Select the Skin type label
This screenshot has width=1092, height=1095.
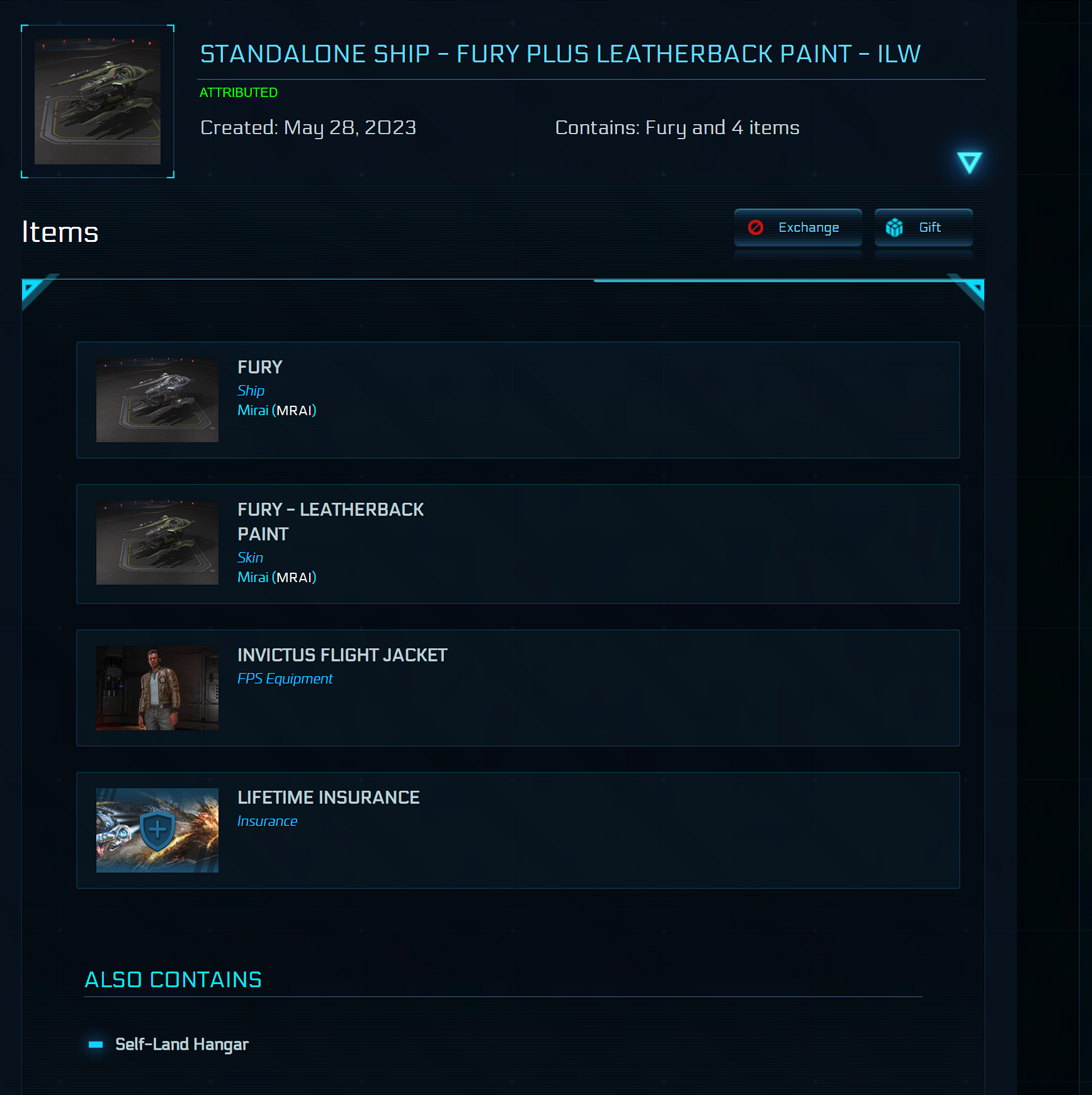[x=250, y=558]
